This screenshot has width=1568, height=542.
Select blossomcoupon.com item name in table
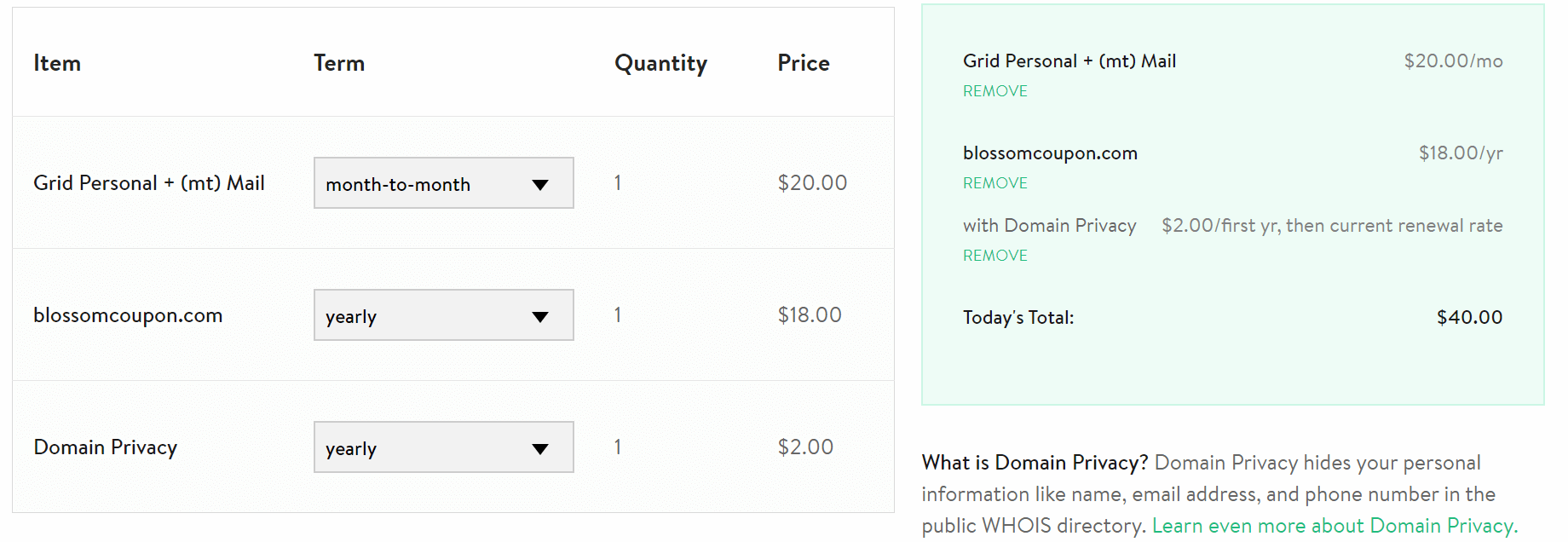click(x=128, y=315)
